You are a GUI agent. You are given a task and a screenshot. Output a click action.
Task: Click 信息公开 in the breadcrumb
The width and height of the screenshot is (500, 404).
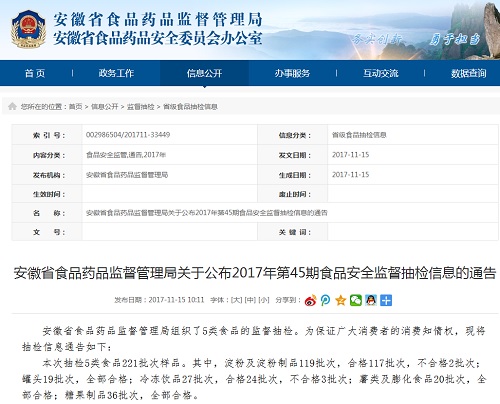[105, 107]
